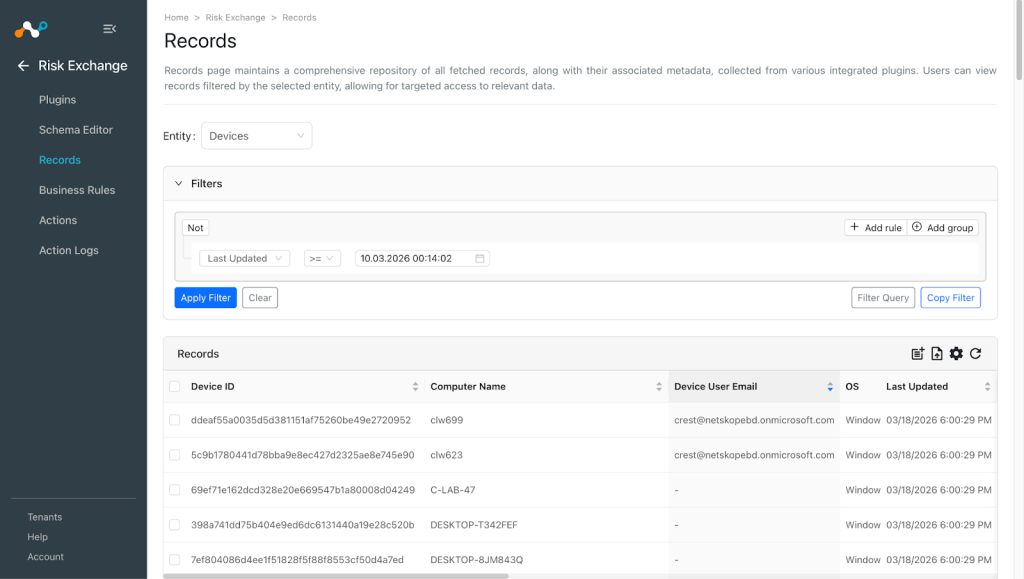Open Plugins in the sidebar

(57, 100)
